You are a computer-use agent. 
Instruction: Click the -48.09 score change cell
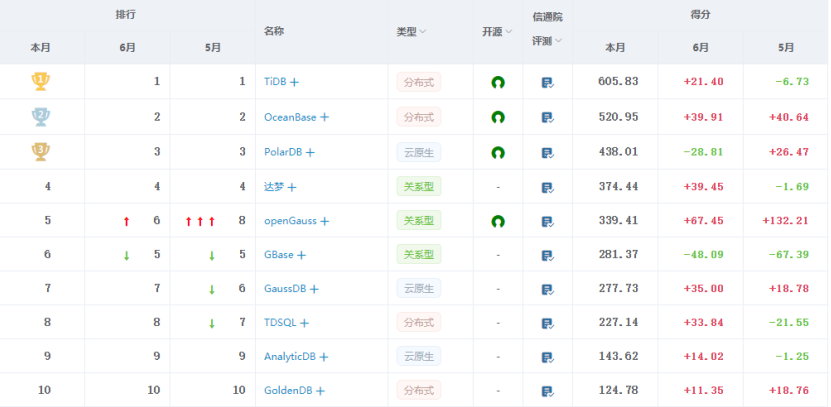pyautogui.click(x=703, y=254)
